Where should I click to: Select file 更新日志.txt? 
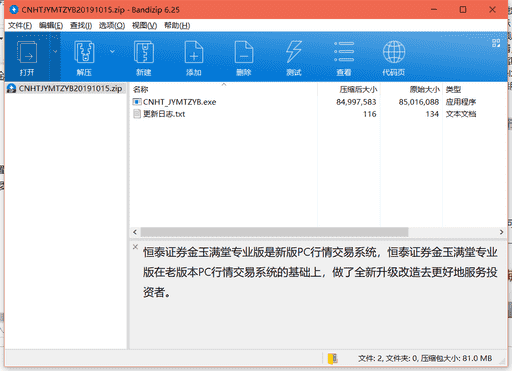pyautogui.click(x=164, y=114)
